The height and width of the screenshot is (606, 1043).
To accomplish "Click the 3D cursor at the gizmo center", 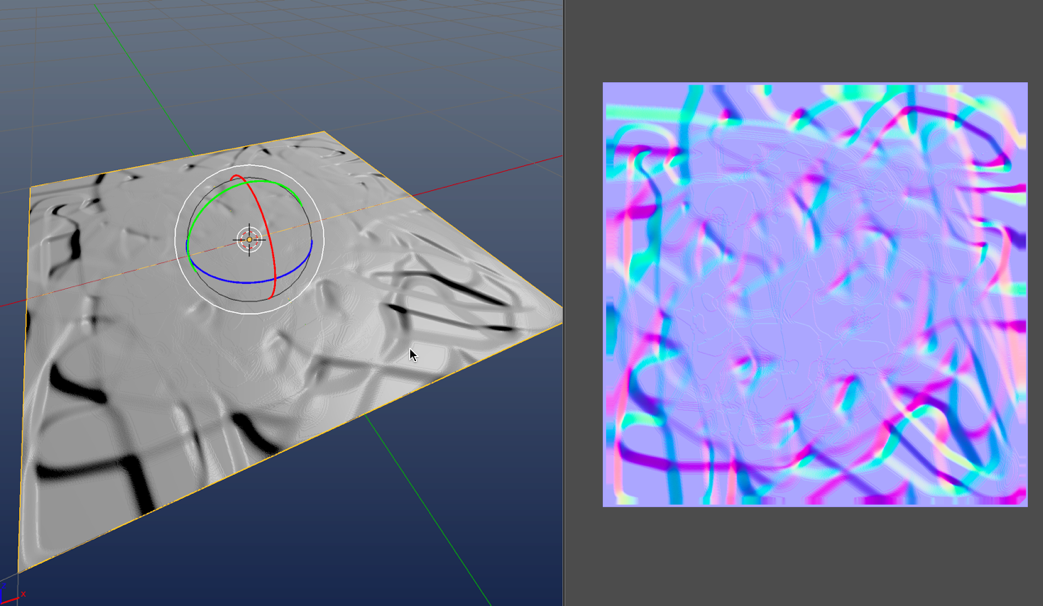I will point(249,239).
